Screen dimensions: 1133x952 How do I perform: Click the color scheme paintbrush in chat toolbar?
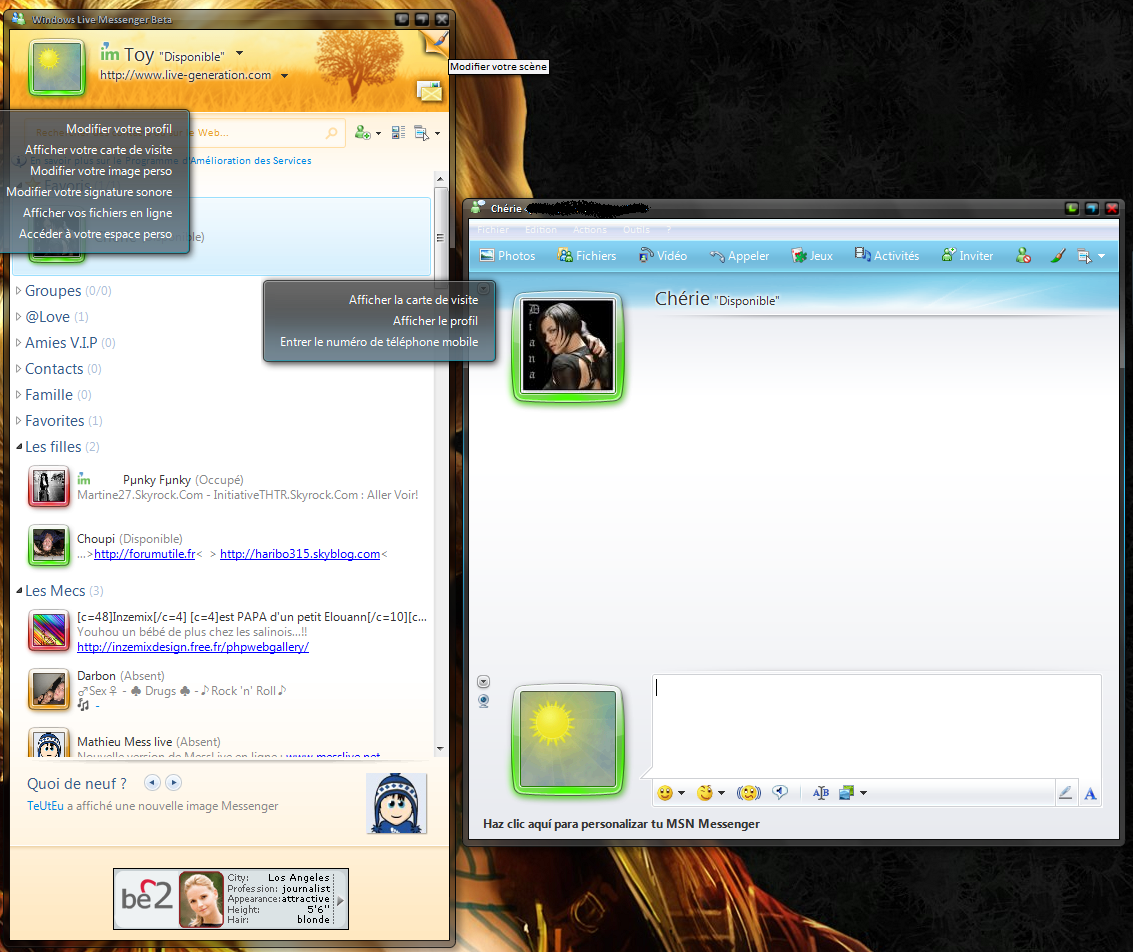click(1058, 256)
